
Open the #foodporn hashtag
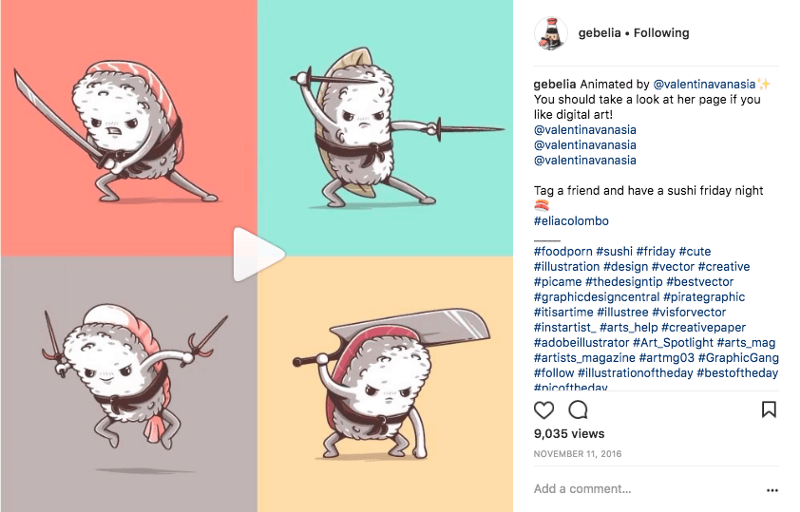[x=563, y=251]
